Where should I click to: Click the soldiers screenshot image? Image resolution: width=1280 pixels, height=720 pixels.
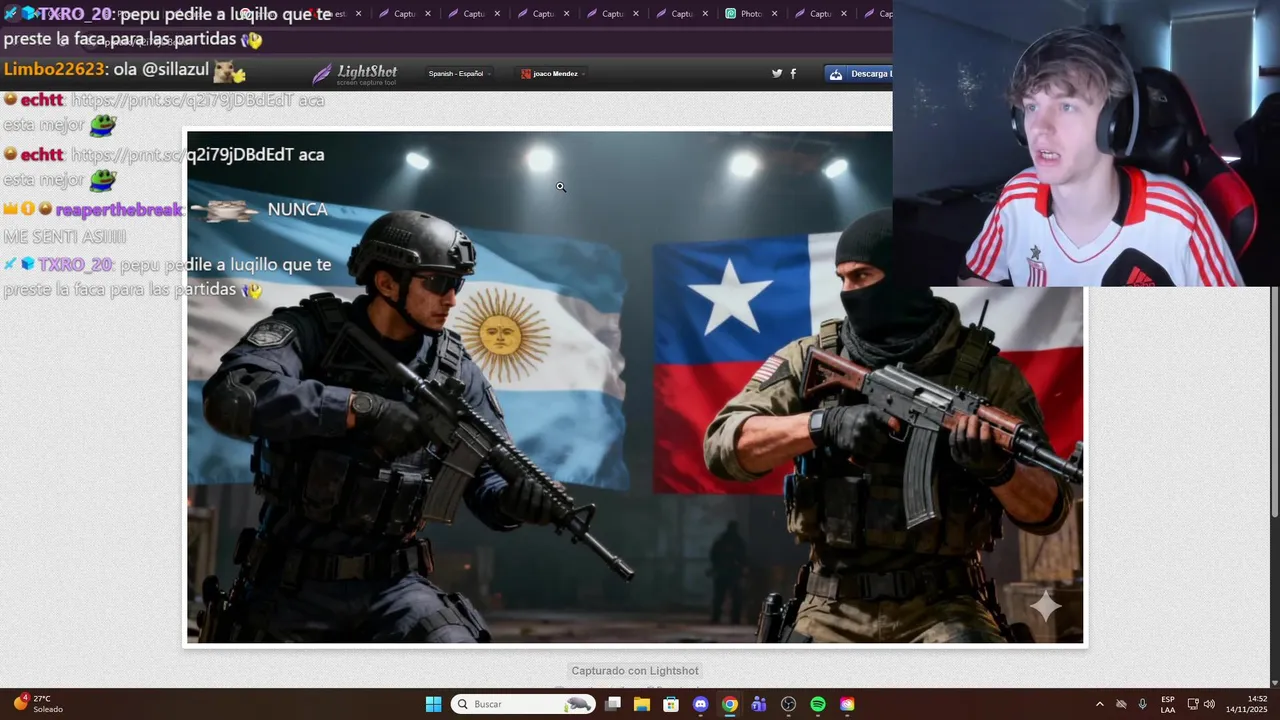point(635,388)
